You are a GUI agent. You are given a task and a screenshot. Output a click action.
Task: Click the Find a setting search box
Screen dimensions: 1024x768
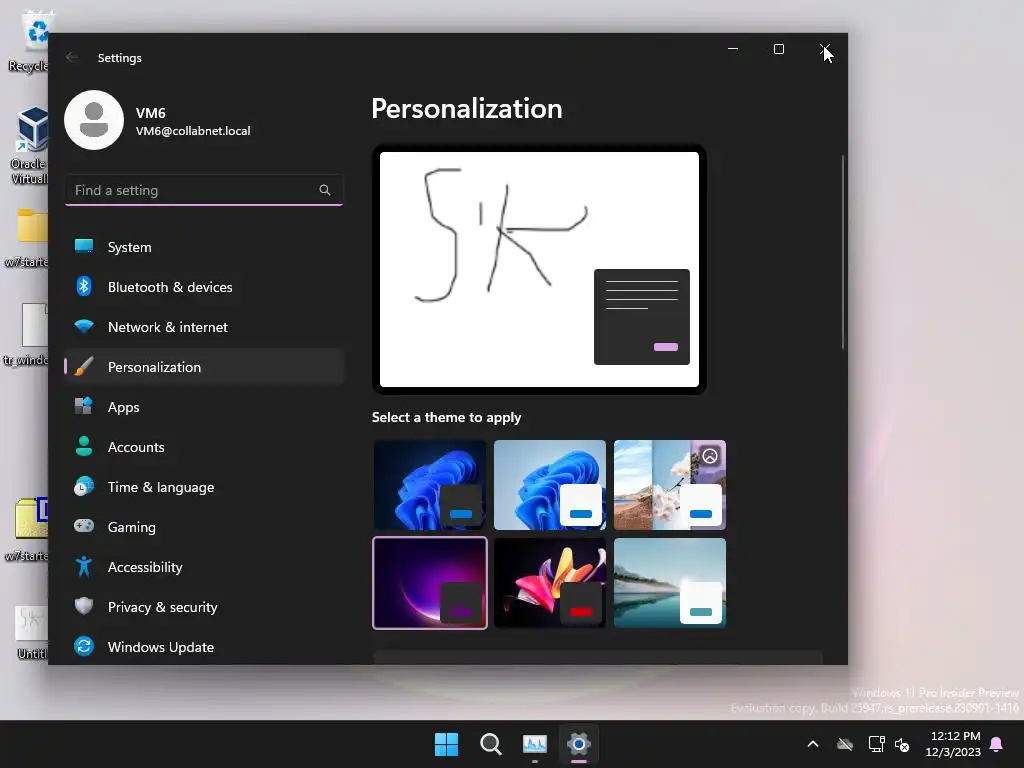pyautogui.click(x=204, y=190)
